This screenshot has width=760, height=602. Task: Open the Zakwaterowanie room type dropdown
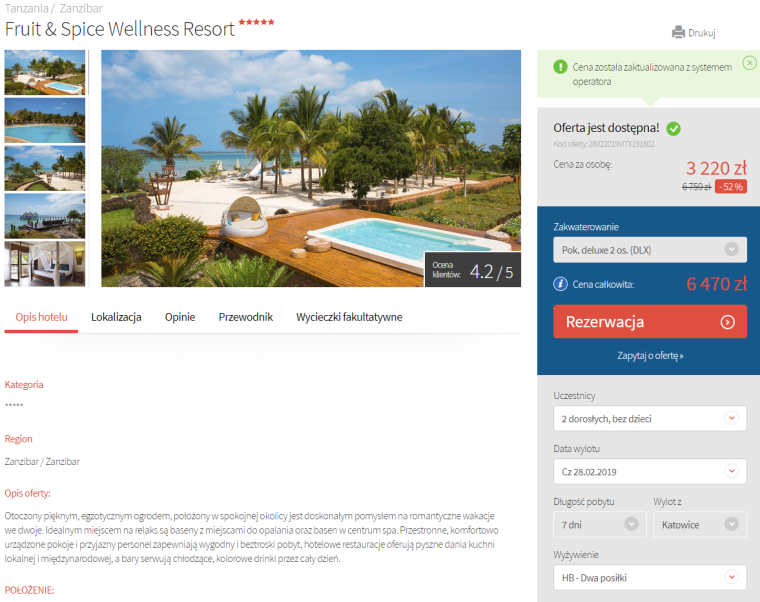tap(649, 250)
